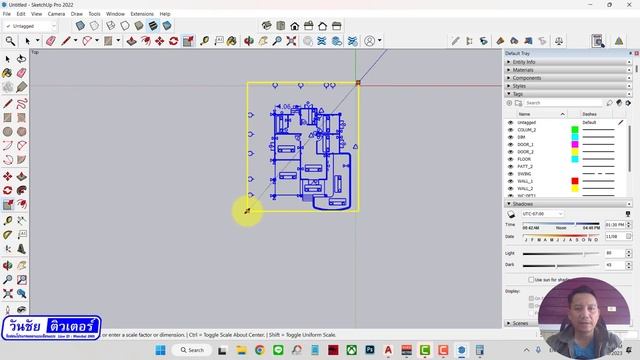640x360 pixels.
Task: Hide the SWING tag via eye icon
Action: 510,174
